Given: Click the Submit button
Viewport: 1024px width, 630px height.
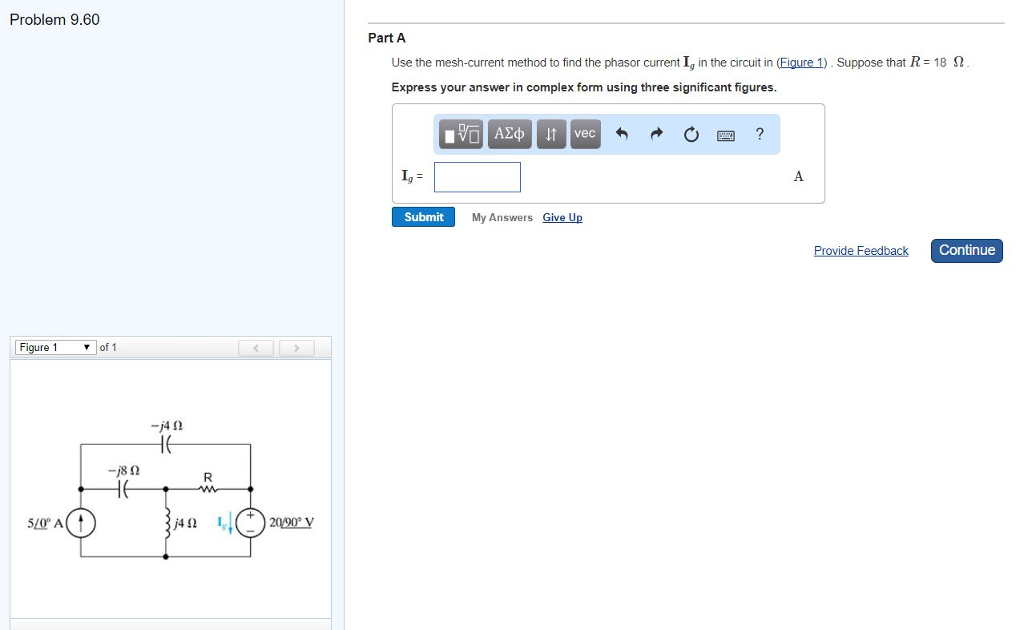Looking at the screenshot, I should [423, 217].
